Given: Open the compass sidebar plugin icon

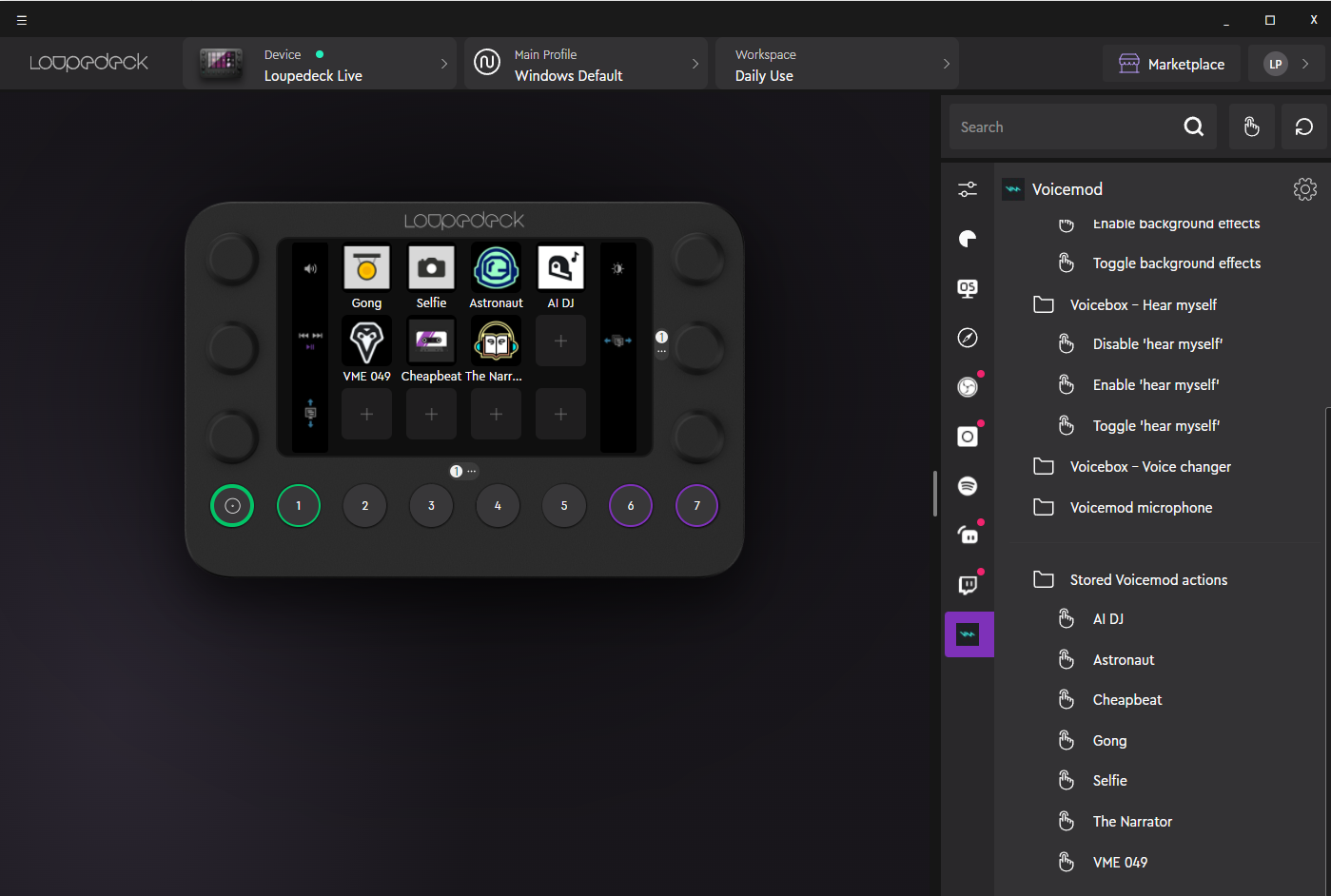Looking at the screenshot, I should click(x=968, y=338).
